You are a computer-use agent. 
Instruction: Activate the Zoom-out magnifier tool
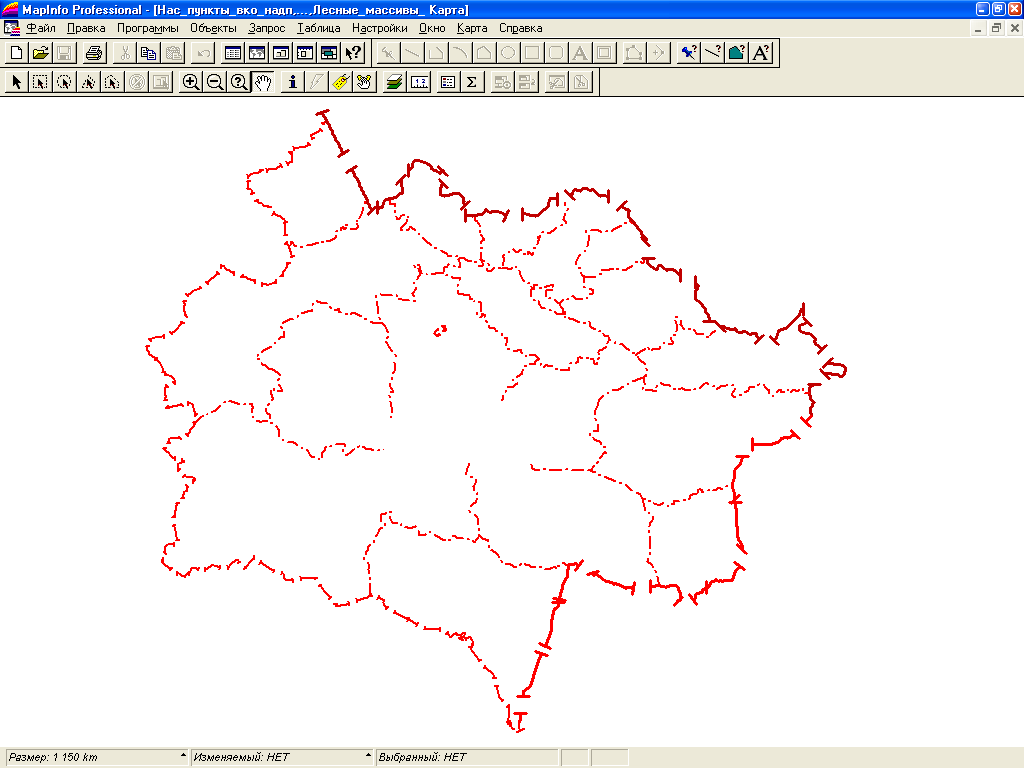tap(214, 82)
